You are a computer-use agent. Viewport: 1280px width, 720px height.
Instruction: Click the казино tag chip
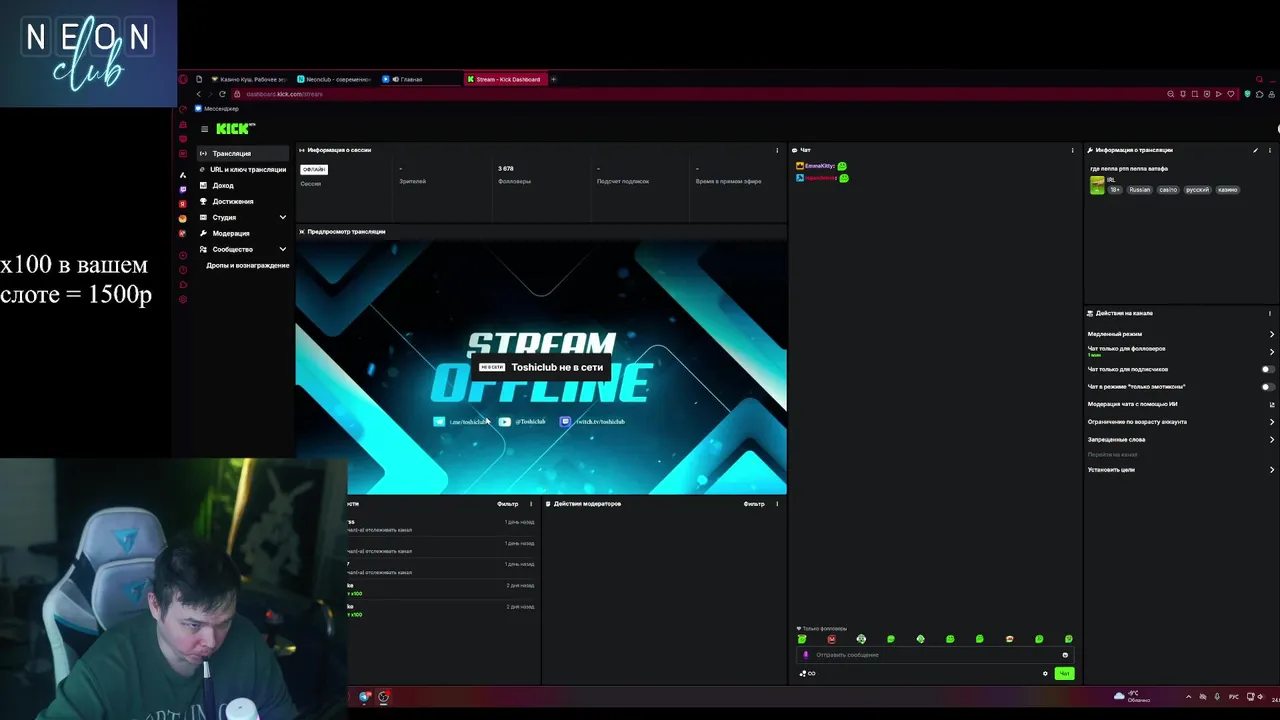point(1228,190)
